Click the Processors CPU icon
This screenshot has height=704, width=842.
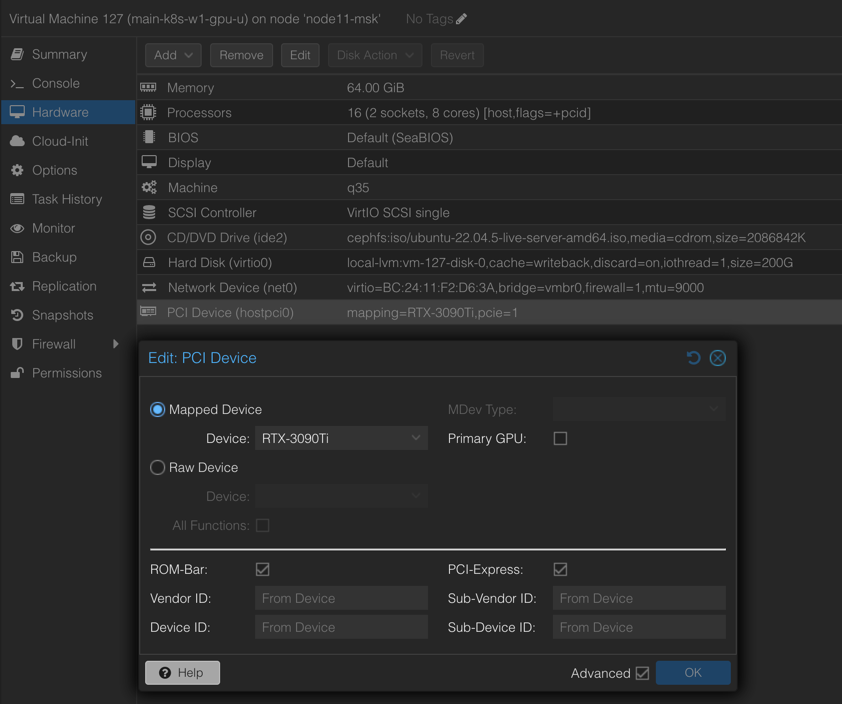point(149,113)
